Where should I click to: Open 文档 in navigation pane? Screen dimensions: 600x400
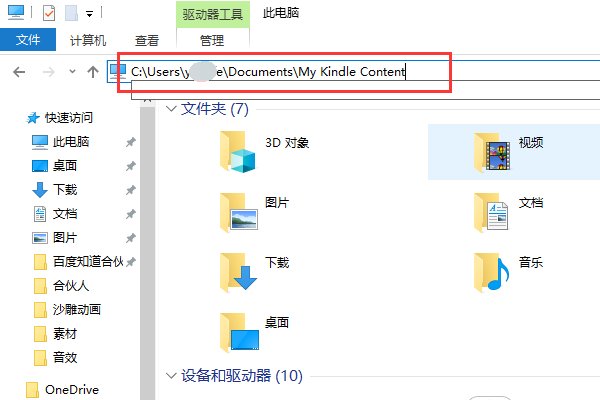(65, 214)
